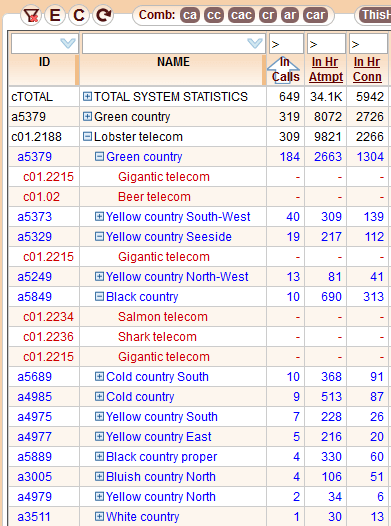Open the ID column filter dropdown
This screenshot has height=526, width=391.
click(68, 43)
